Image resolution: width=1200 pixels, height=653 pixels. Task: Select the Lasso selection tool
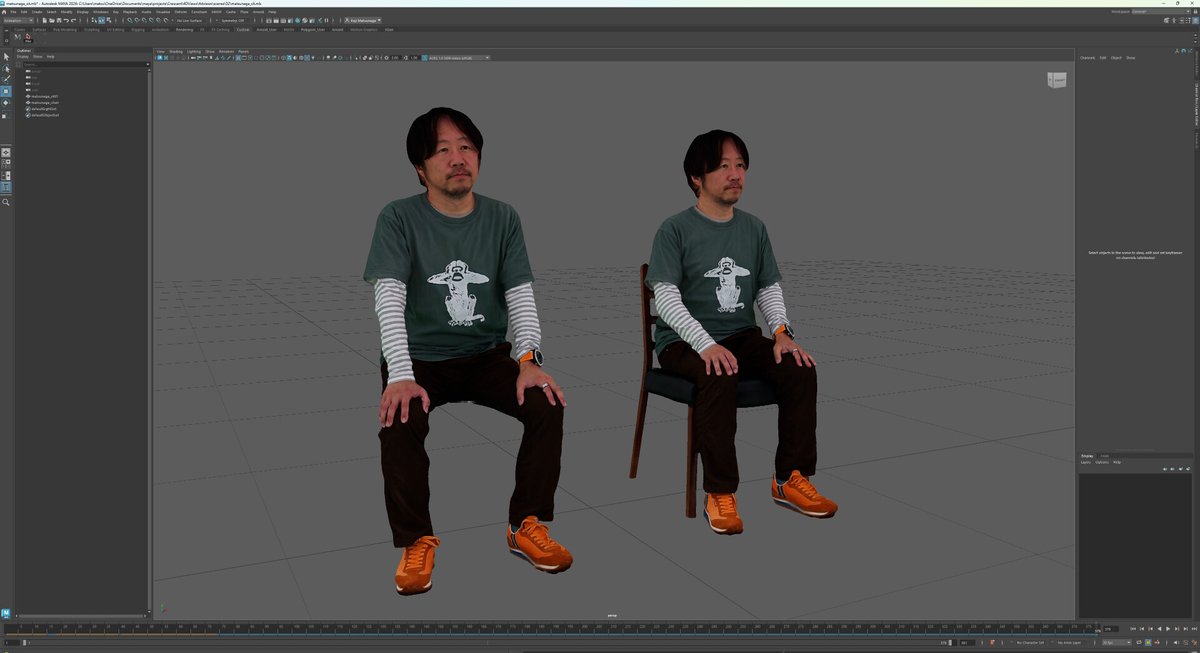tap(8, 69)
